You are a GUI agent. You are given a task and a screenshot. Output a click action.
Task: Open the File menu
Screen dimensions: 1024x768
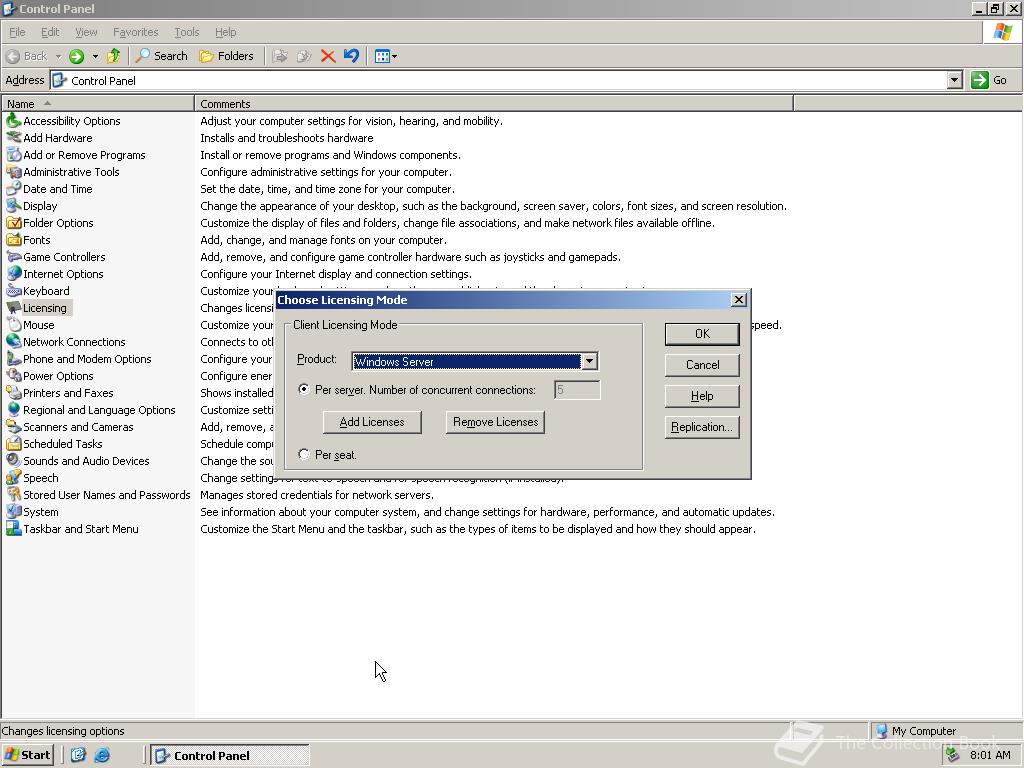point(17,32)
